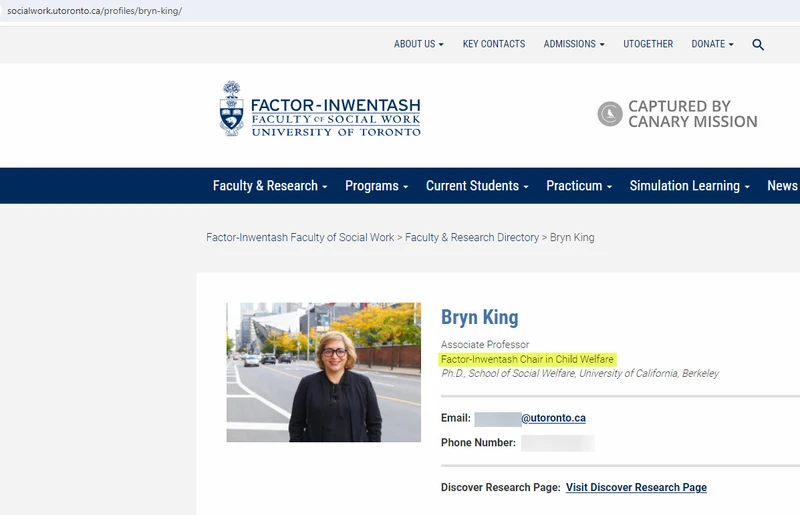Go to the Faculty & Research Directory breadcrumb
800x515 pixels.
(472, 238)
